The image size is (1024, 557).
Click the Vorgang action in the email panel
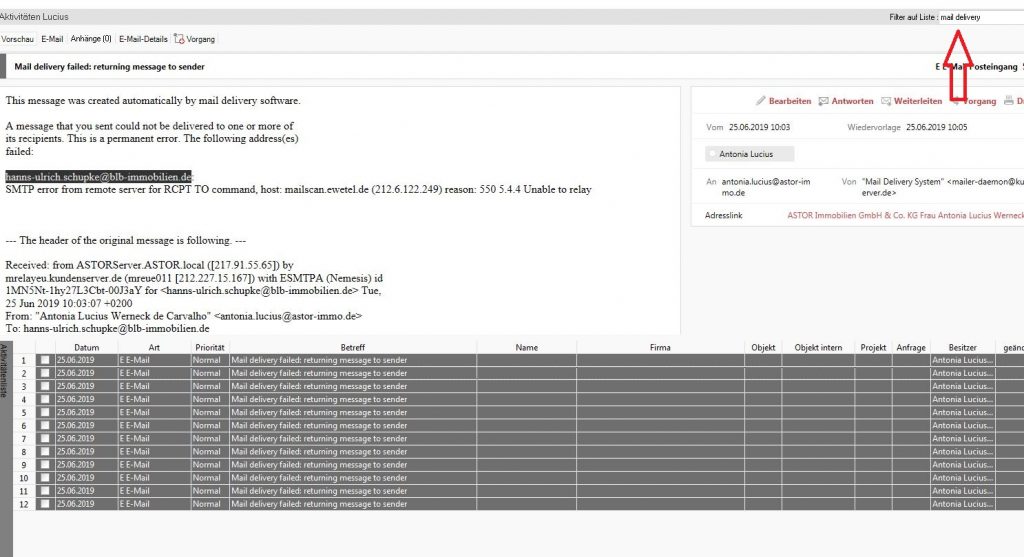point(978,101)
